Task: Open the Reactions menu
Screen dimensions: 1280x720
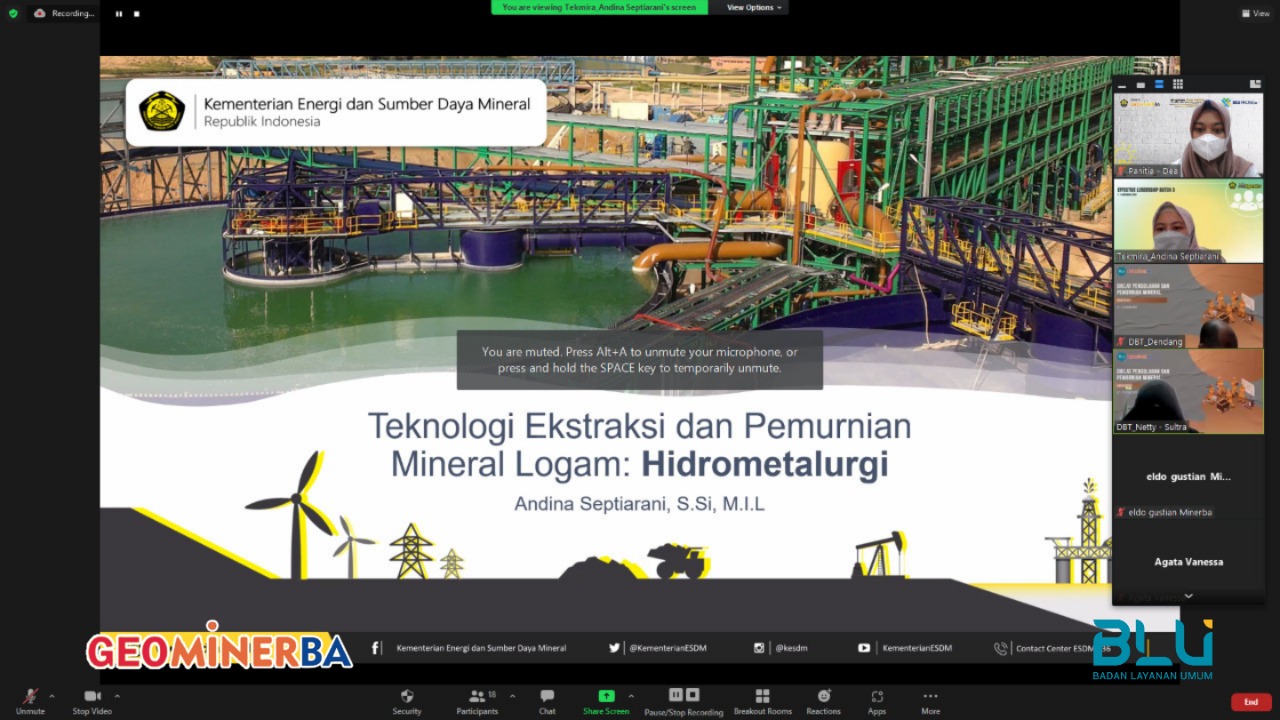Action: click(x=823, y=697)
